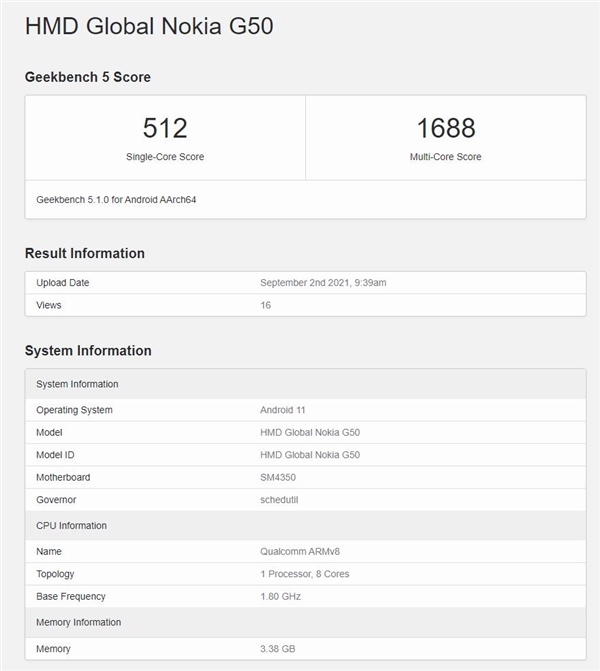Select the 3.38 GB memory value
600x671 pixels.
[x=278, y=649]
